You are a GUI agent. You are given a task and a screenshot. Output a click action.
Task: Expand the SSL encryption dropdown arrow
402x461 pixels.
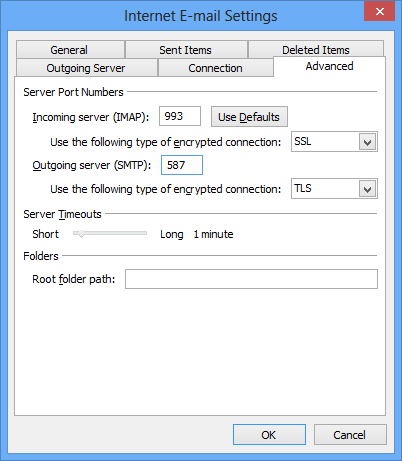(368, 142)
